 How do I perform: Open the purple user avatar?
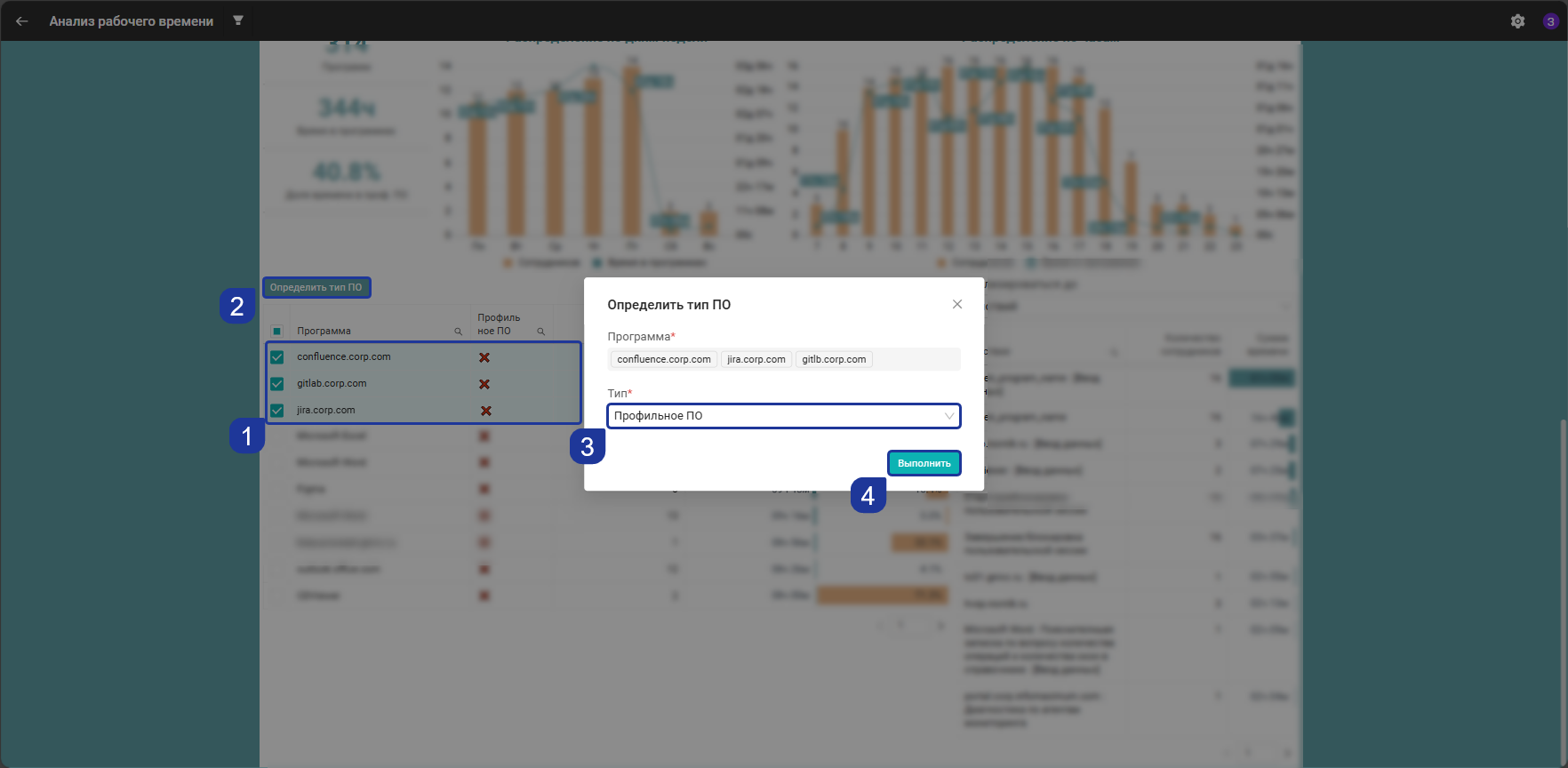[x=1550, y=21]
